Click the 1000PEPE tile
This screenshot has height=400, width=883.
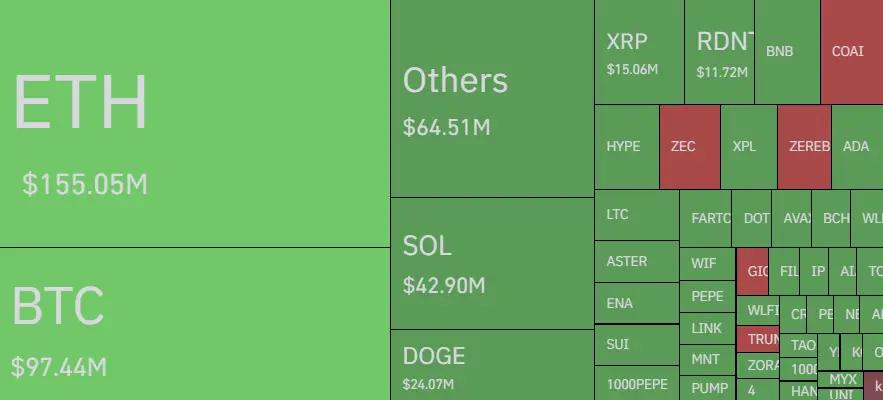point(637,383)
